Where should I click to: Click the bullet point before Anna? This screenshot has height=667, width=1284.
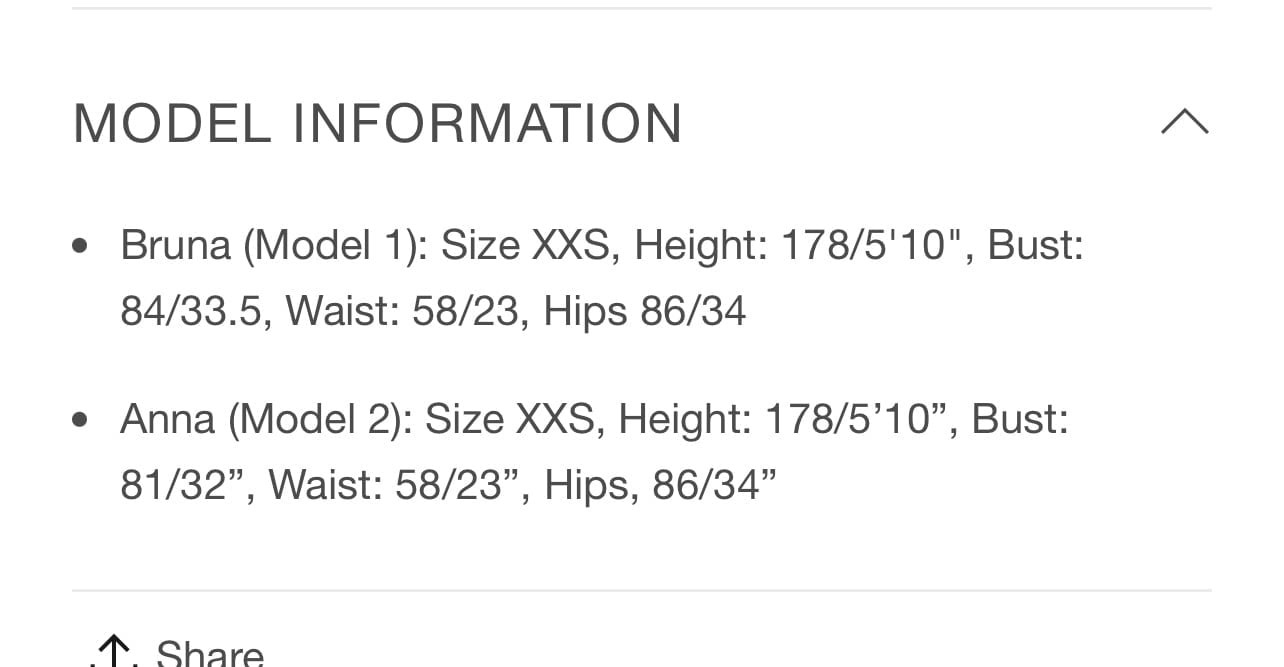pyautogui.click(x=80, y=420)
